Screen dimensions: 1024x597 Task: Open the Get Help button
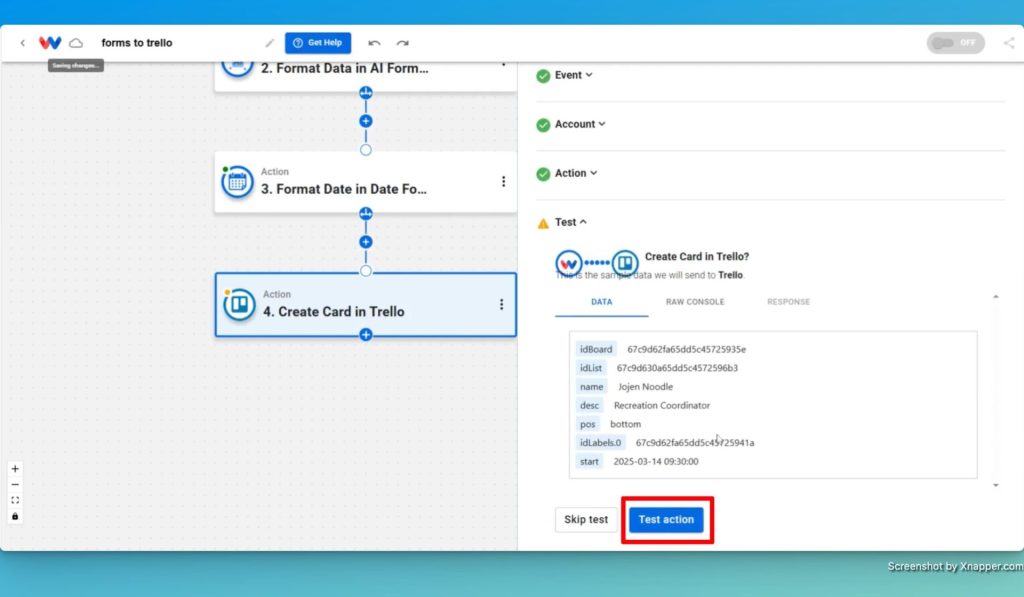coord(318,43)
